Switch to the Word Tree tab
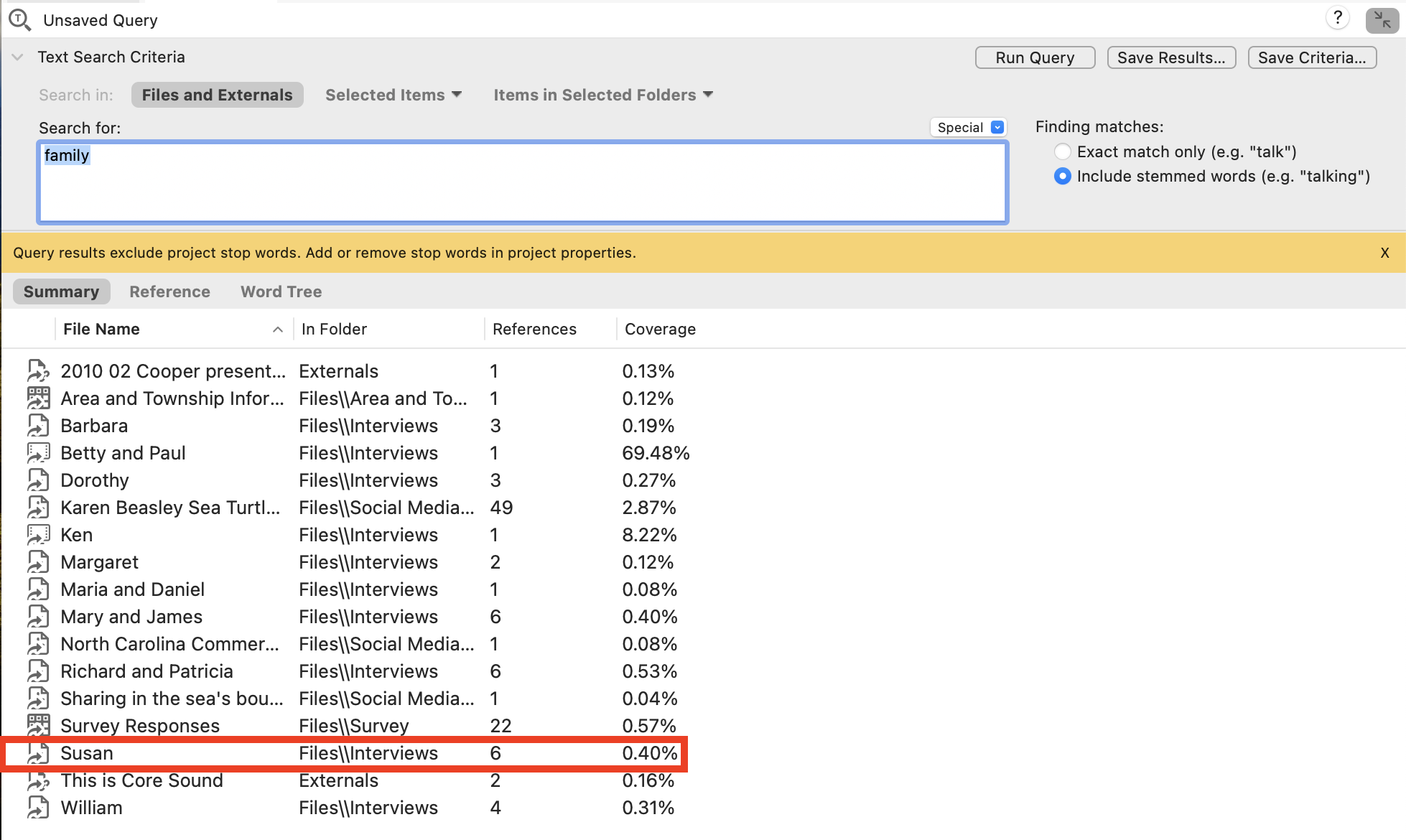Screen dimensions: 1406x840 click(x=281, y=291)
